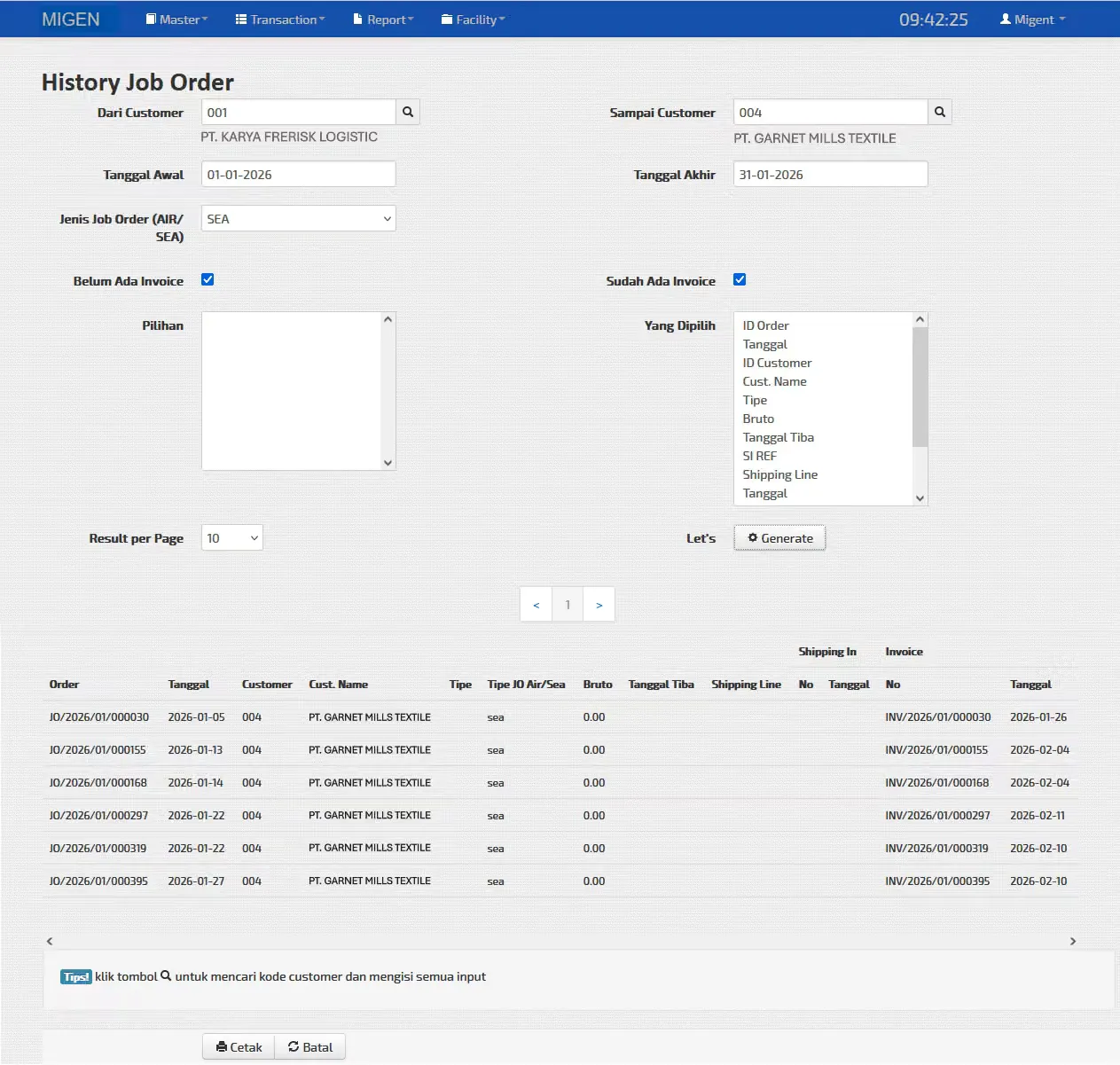Viewport: 1120px width, 1065px height.
Task: Open the Result per Page dropdown
Action: click(232, 537)
